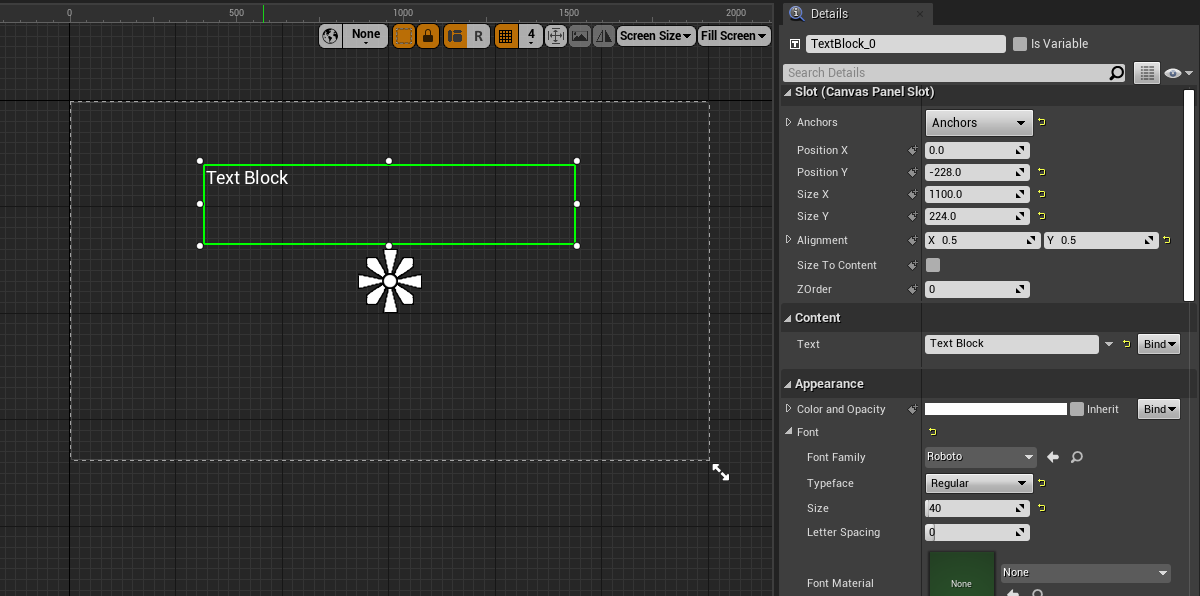Image resolution: width=1200 pixels, height=596 pixels.
Task: Collapse the Appearance section
Action: (x=788, y=384)
